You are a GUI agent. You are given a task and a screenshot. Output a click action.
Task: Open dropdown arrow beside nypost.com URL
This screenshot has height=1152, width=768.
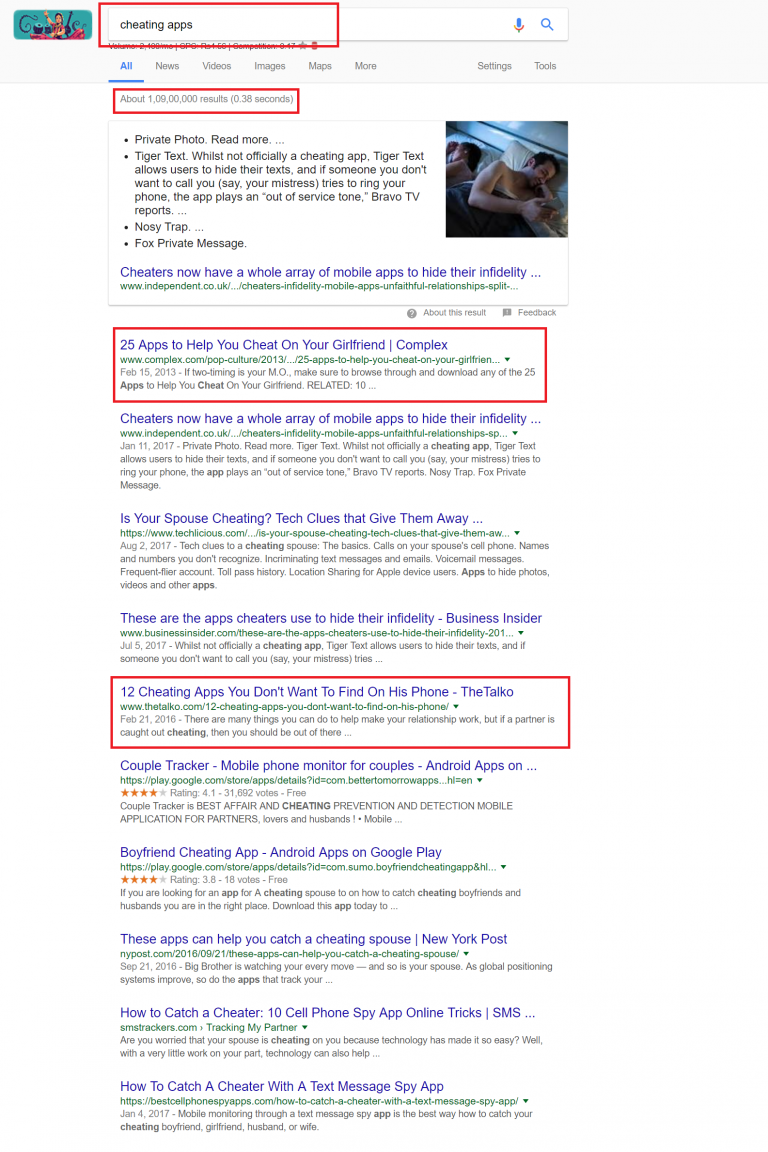click(x=466, y=954)
